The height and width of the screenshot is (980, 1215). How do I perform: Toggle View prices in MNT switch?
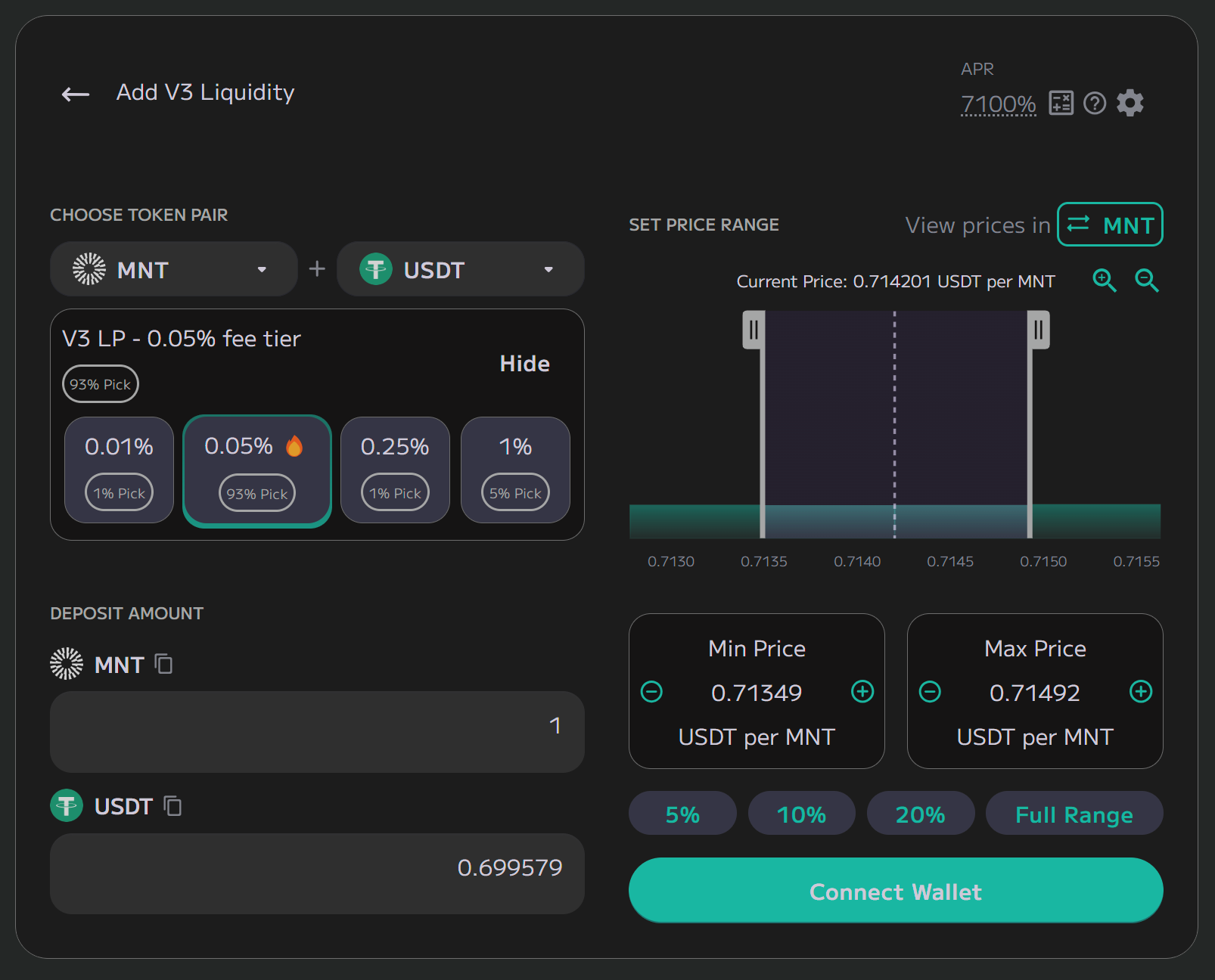[x=1110, y=225]
